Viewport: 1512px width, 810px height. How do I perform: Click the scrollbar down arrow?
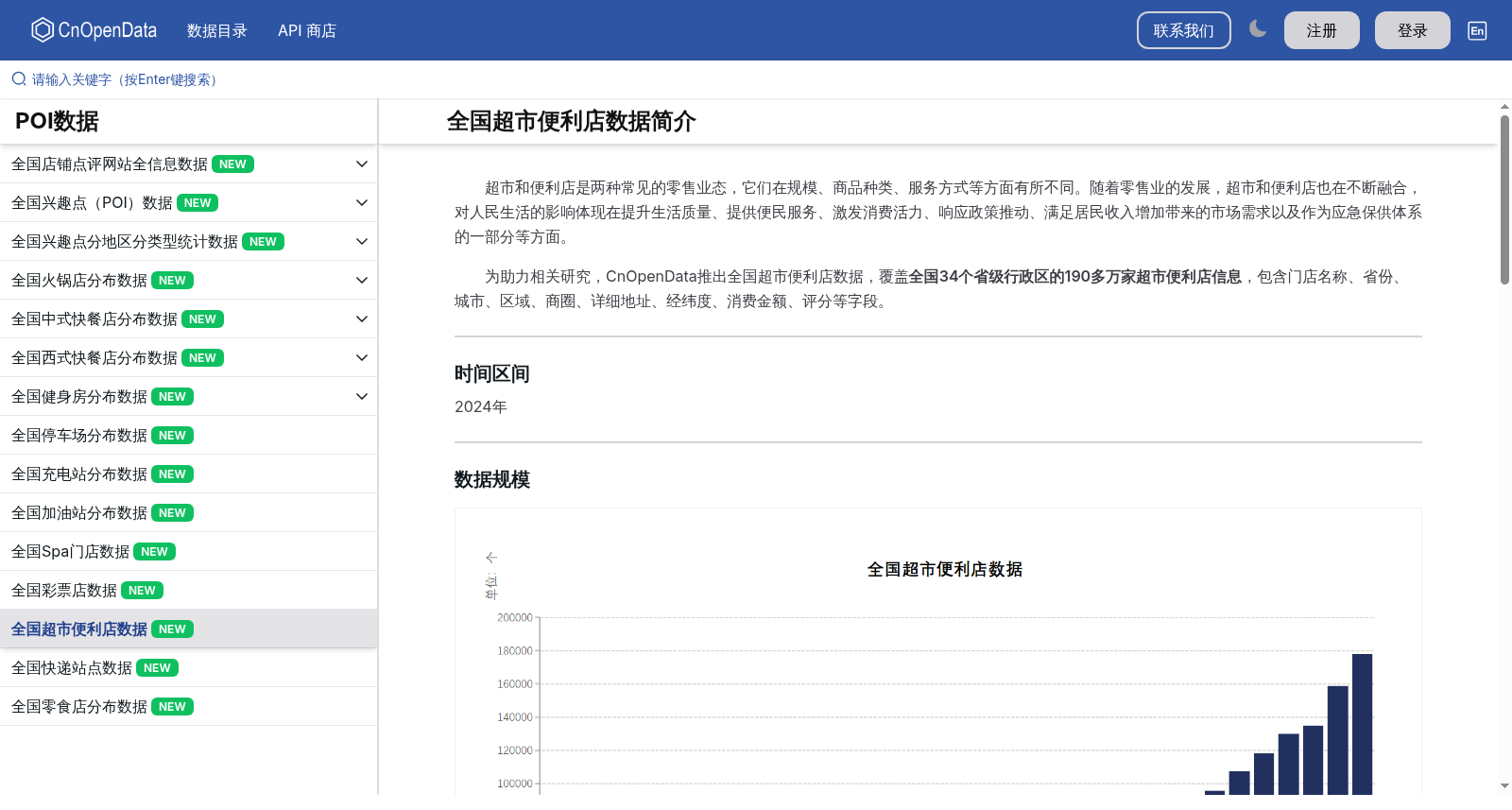click(x=1504, y=786)
